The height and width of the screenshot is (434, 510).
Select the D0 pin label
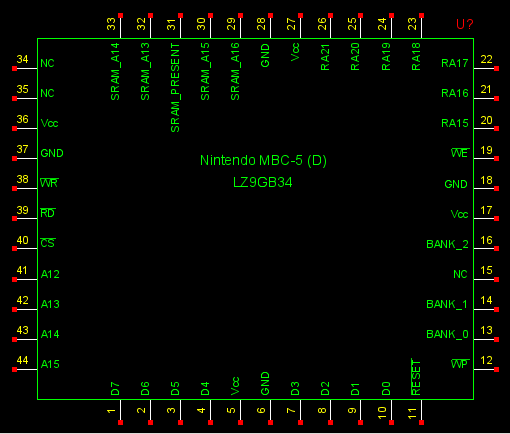[386, 389]
